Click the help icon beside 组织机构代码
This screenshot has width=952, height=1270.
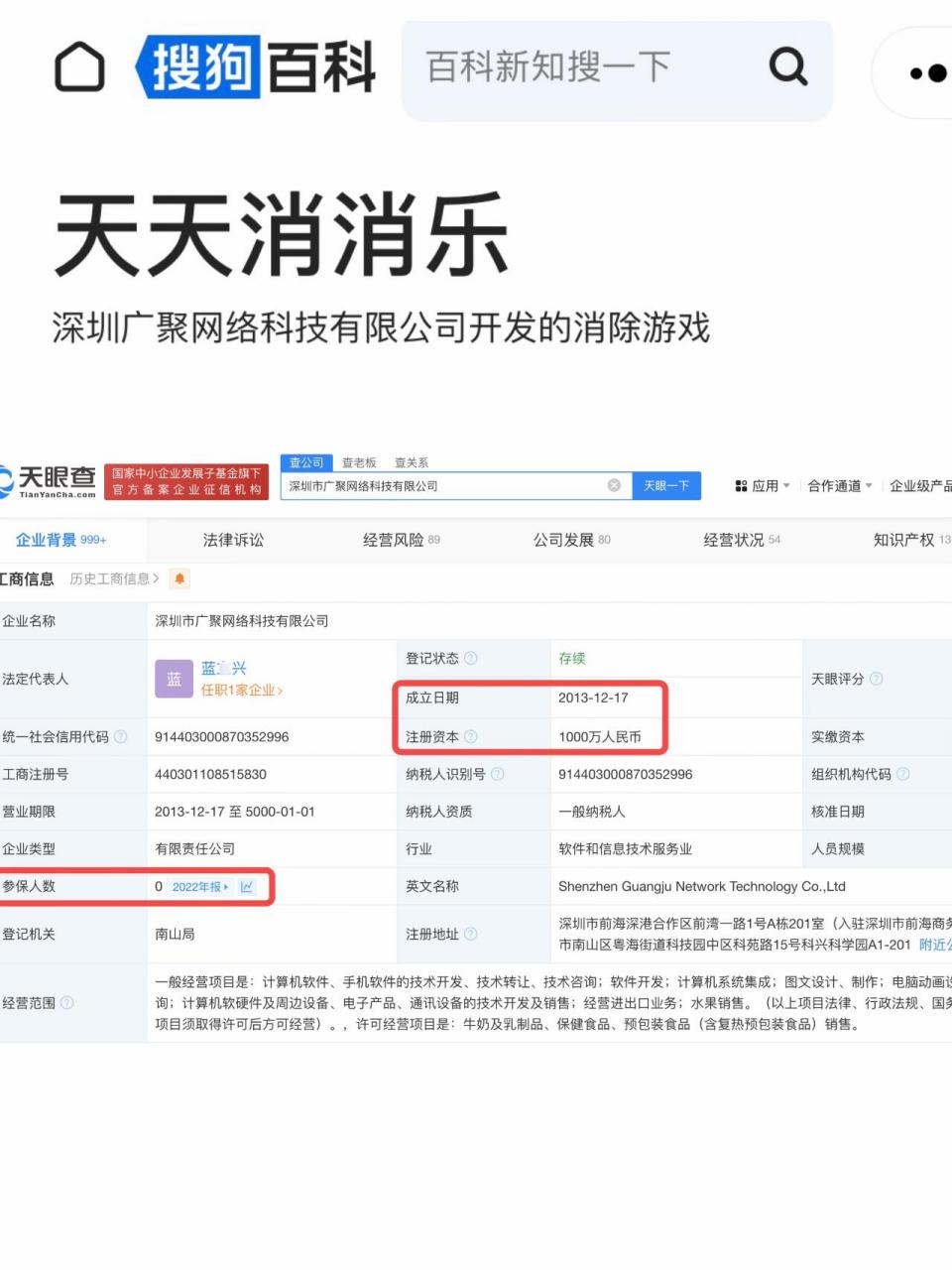(x=903, y=774)
